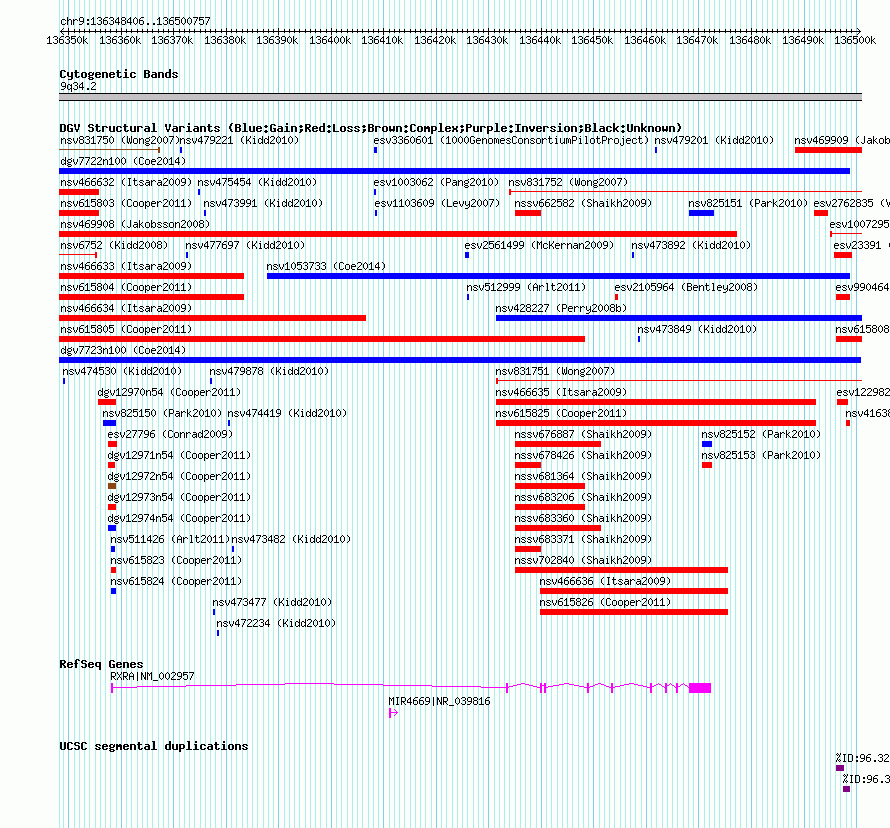Image resolution: width=890 pixels, height=828 pixels.
Task: Open the nsv473477 (Kidd2010) label
Action: click(x=272, y=602)
